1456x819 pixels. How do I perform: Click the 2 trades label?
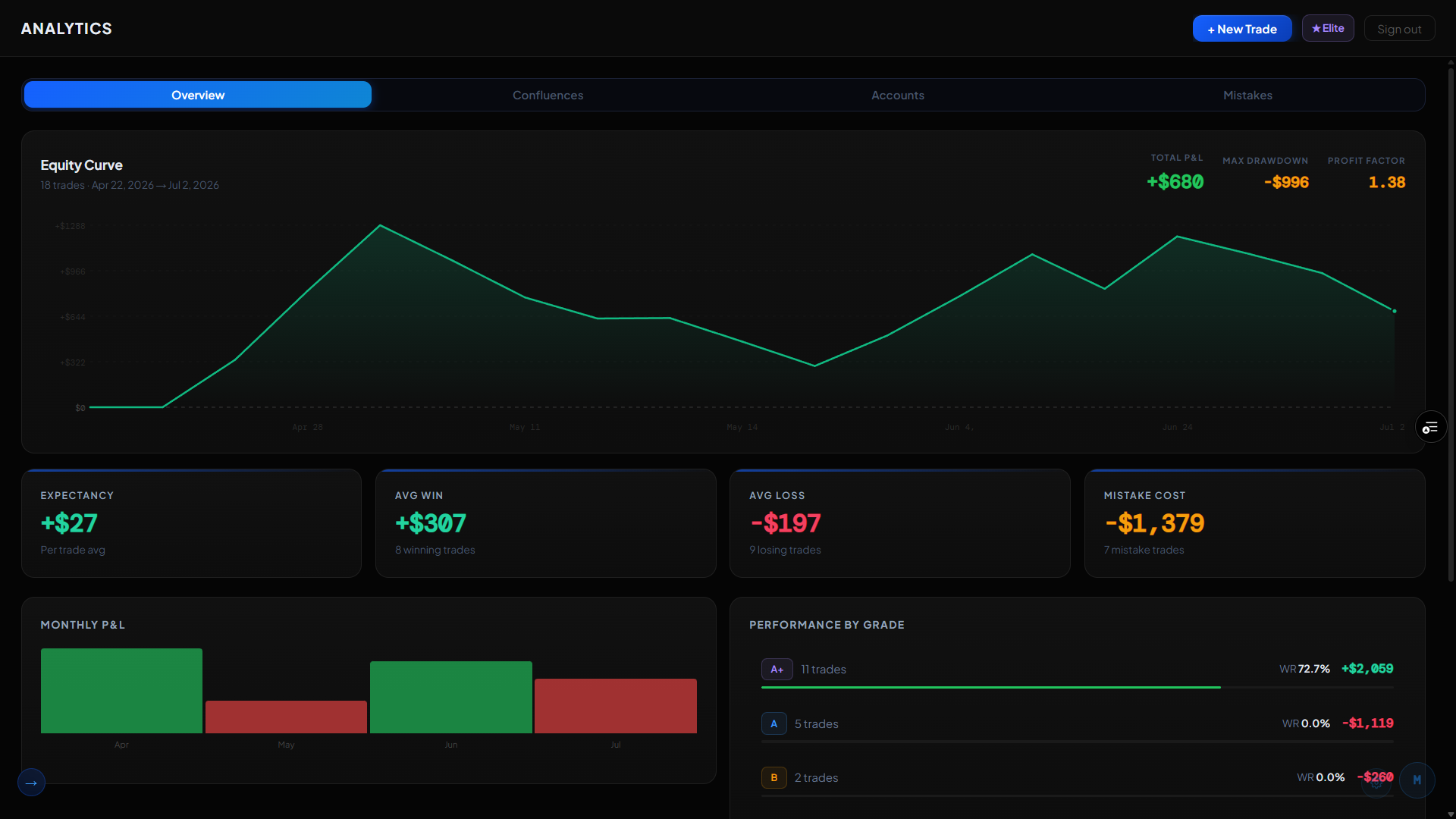click(x=817, y=778)
